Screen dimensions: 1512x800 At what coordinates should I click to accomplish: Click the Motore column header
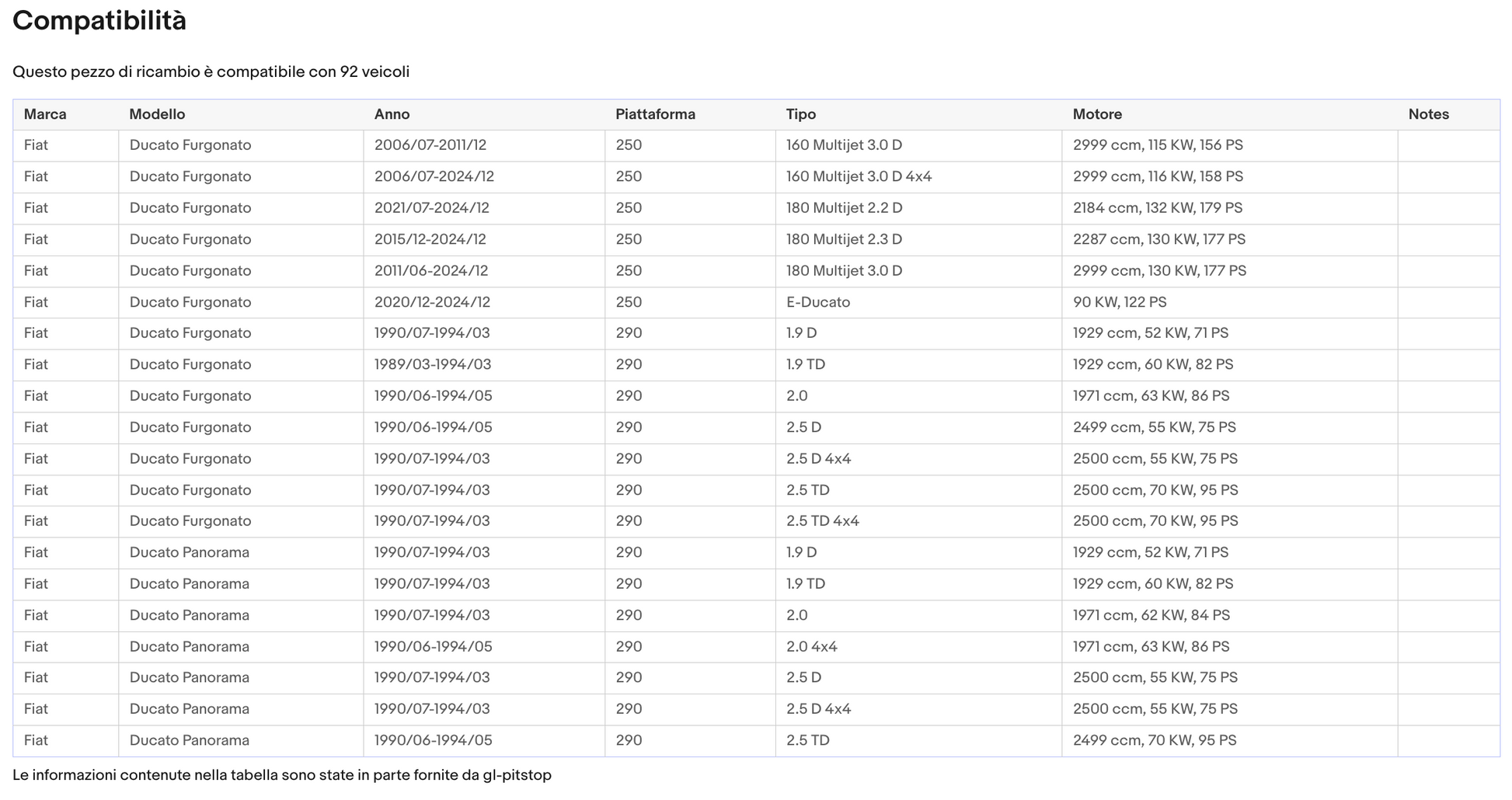pyautogui.click(x=1097, y=114)
